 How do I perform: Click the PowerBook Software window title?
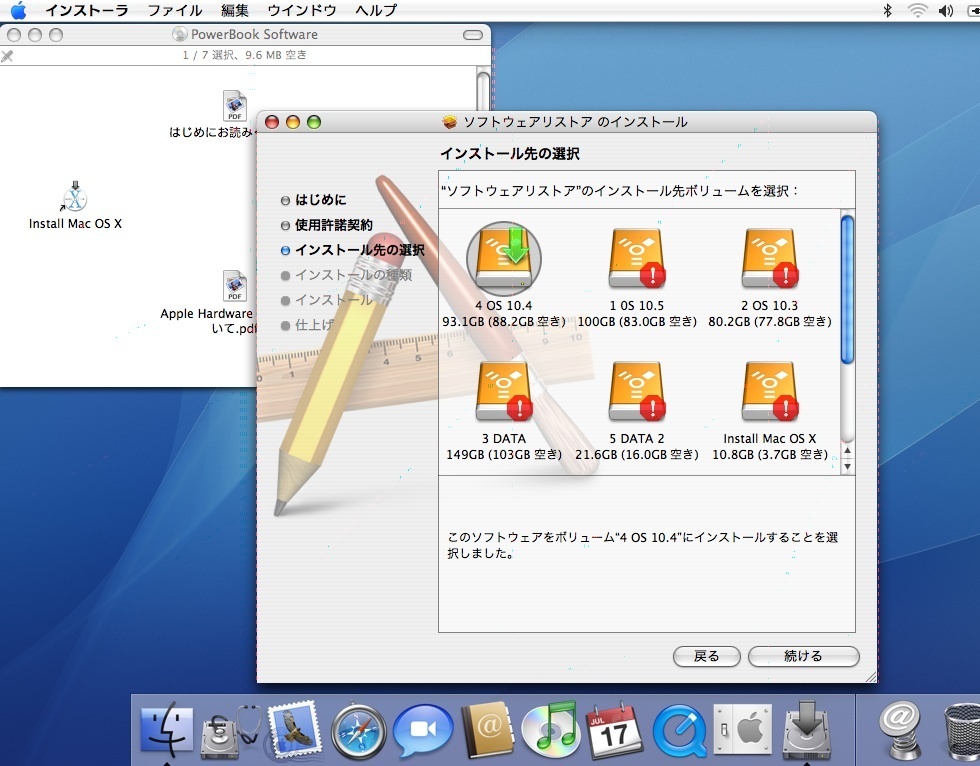254,34
